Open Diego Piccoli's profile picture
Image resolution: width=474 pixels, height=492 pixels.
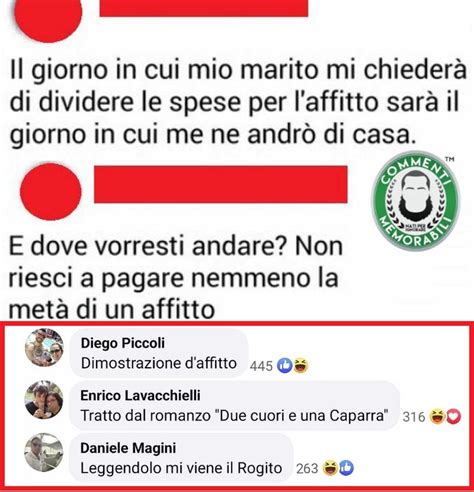coord(44,348)
